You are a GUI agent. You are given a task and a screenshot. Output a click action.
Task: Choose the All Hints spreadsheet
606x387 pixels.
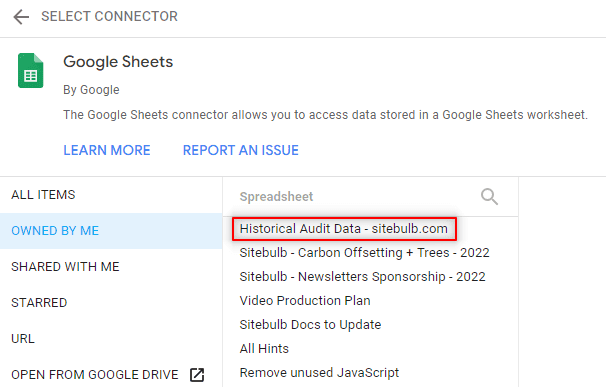click(264, 349)
